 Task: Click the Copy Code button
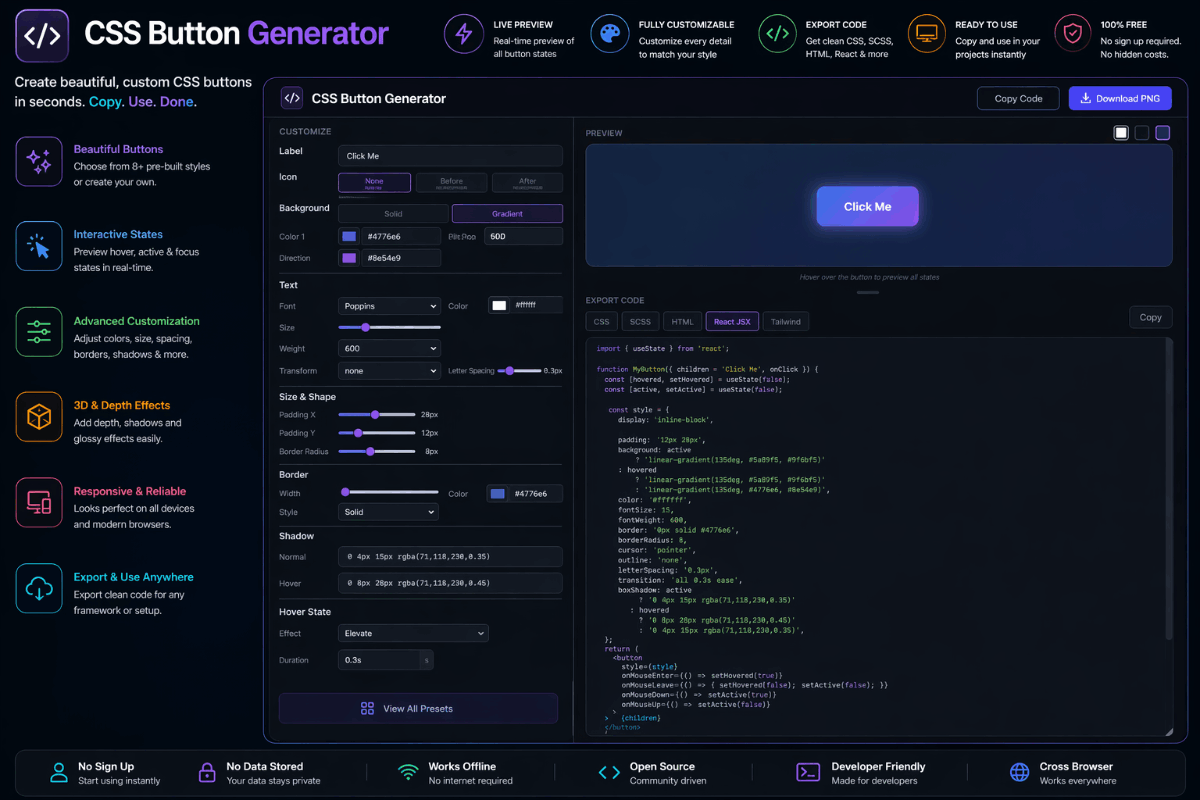1018,98
